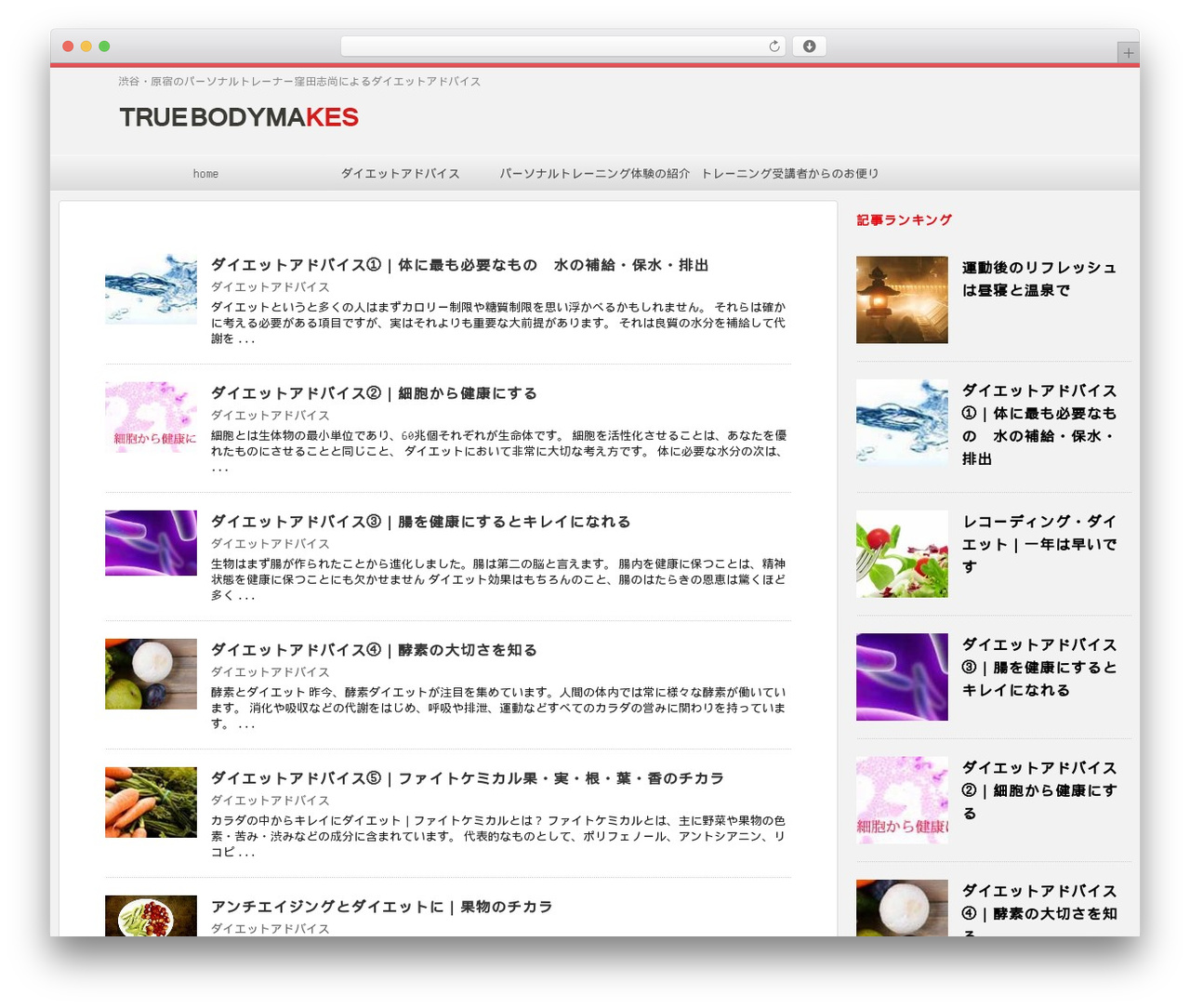Open パーソナルトレーニング体験の紹介 menu item

coord(595,174)
